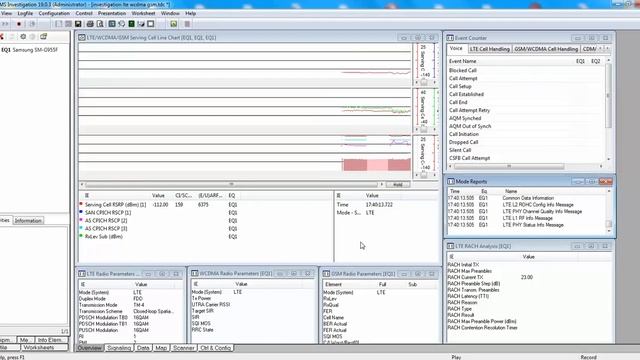Open the Presentation menu
The image size is (640, 360).
112,13
